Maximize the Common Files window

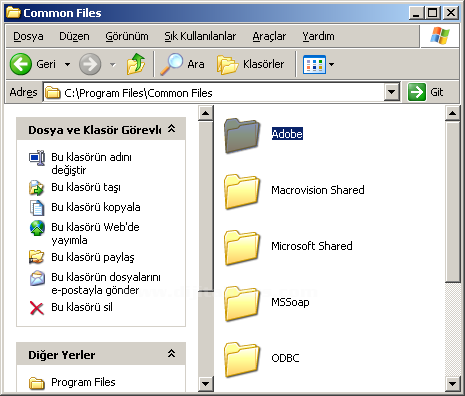(433, 13)
